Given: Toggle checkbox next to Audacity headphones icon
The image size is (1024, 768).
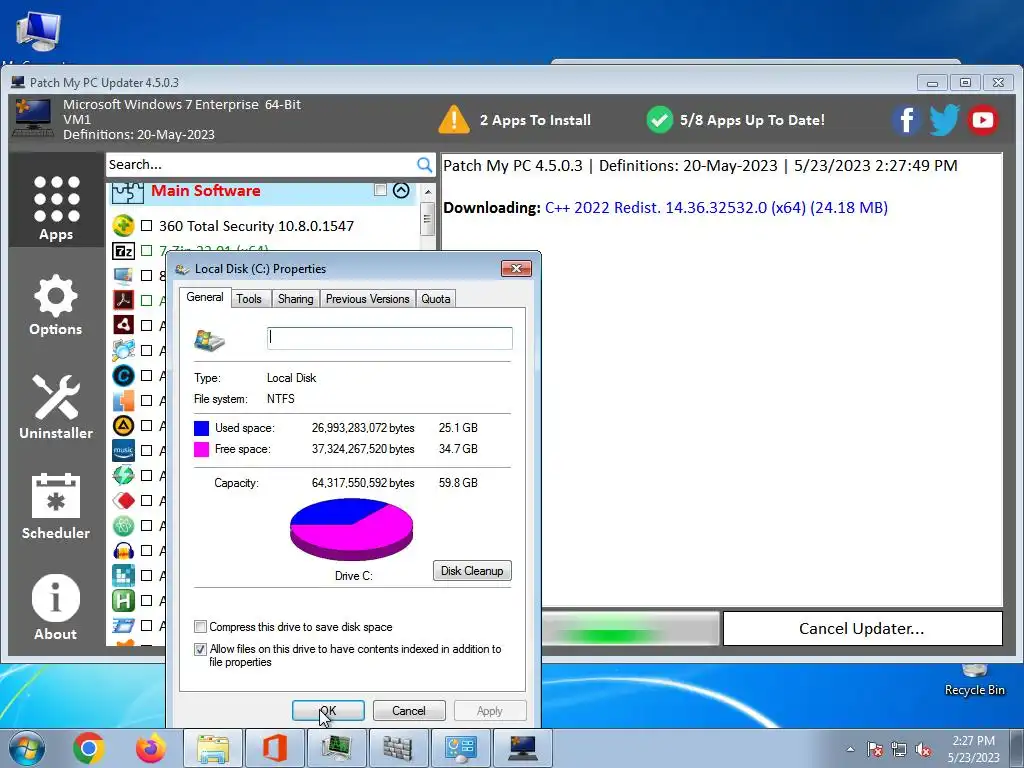Looking at the screenshot, I should 147,551.
